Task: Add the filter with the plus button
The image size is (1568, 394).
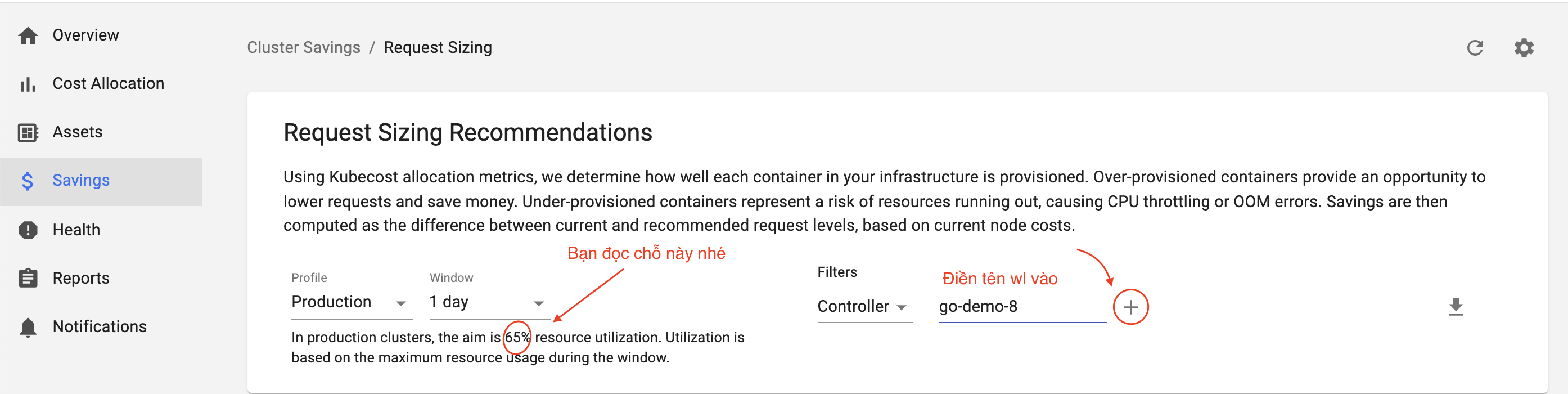Action: (x=1130, y=307)
